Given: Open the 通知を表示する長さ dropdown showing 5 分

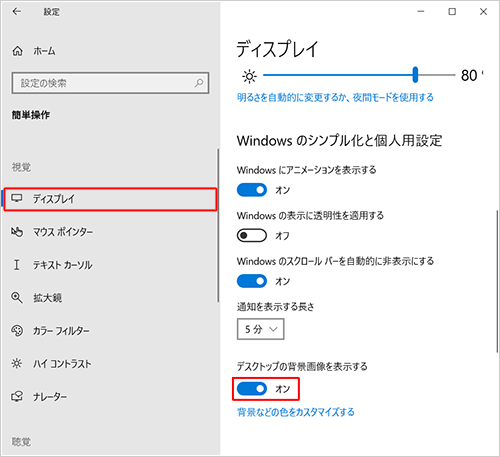Looking at the screenshot, I should pos(261,329).
